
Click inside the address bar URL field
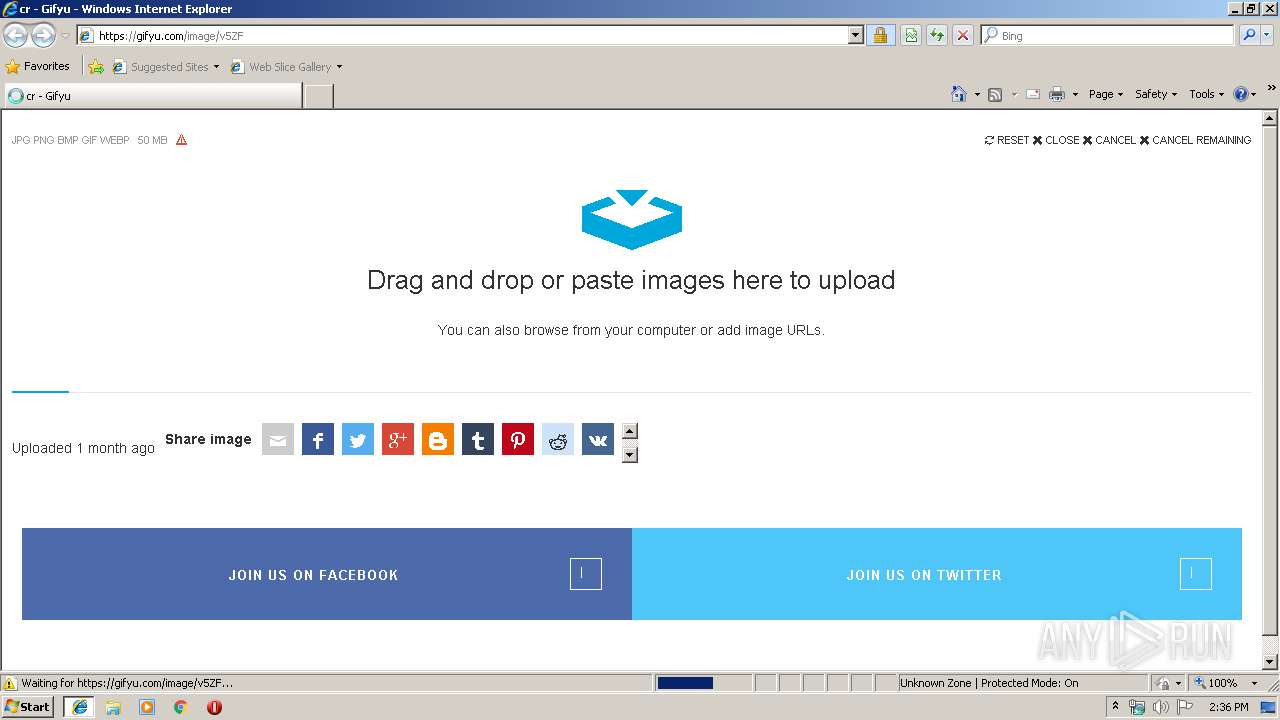click(471, 35)
